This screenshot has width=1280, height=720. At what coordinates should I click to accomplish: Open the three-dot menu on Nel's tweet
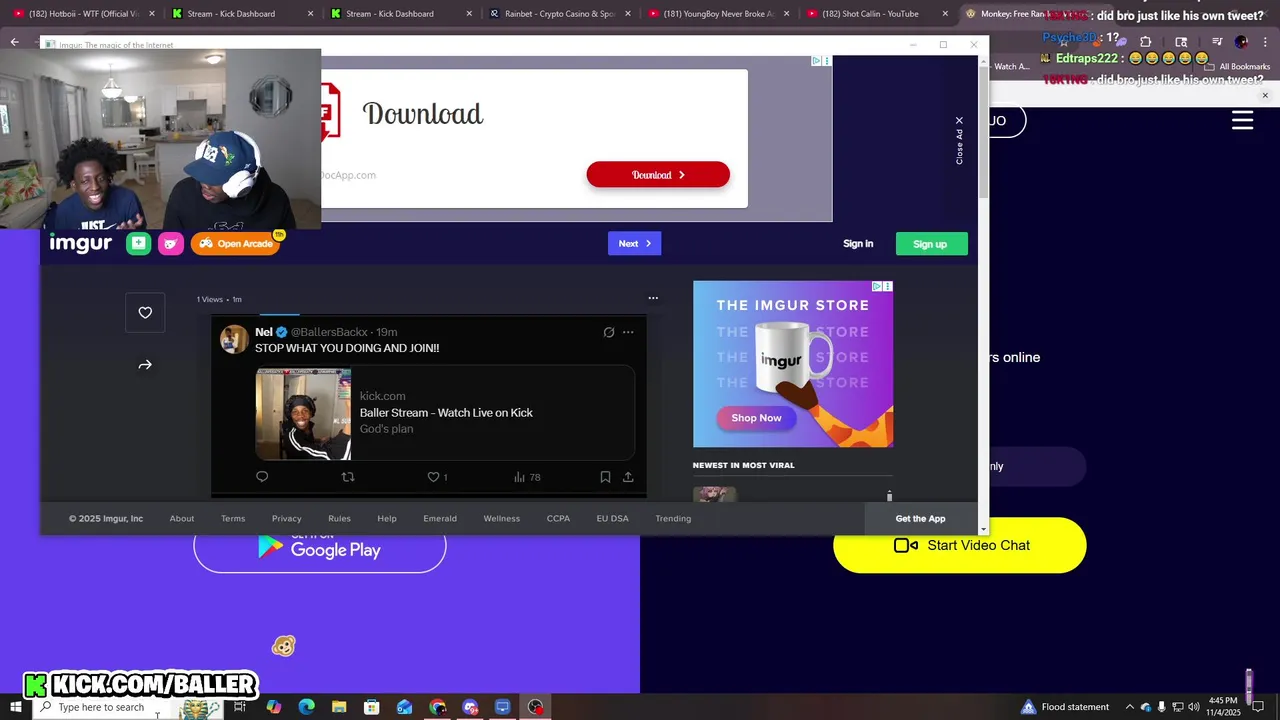[x=628, y=332]
